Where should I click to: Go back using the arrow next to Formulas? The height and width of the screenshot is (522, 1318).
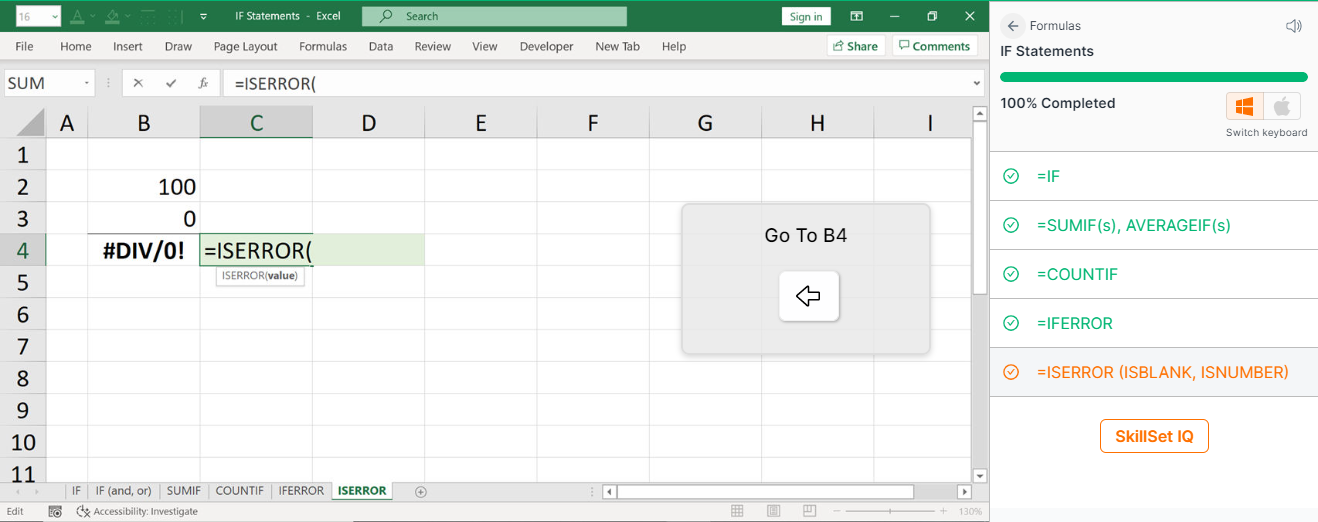click(1013, 26)
